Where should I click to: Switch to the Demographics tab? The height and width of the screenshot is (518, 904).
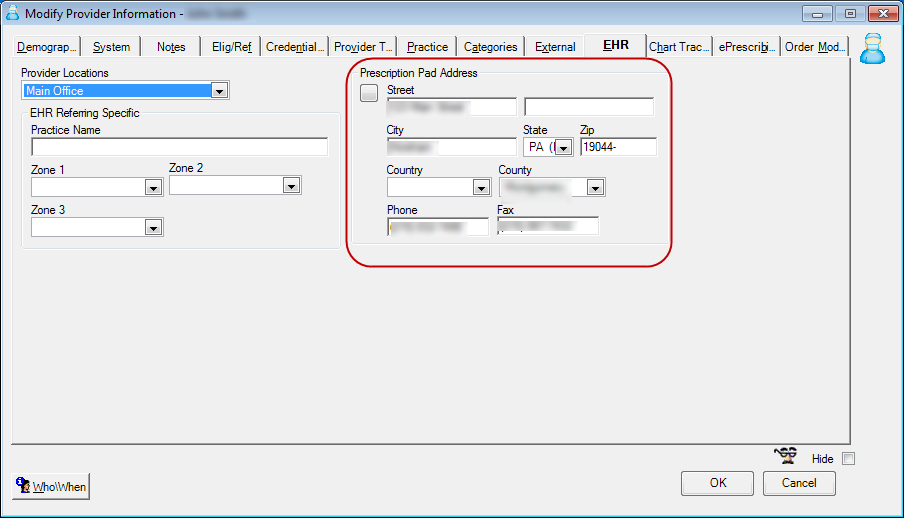tap(46, 47)
